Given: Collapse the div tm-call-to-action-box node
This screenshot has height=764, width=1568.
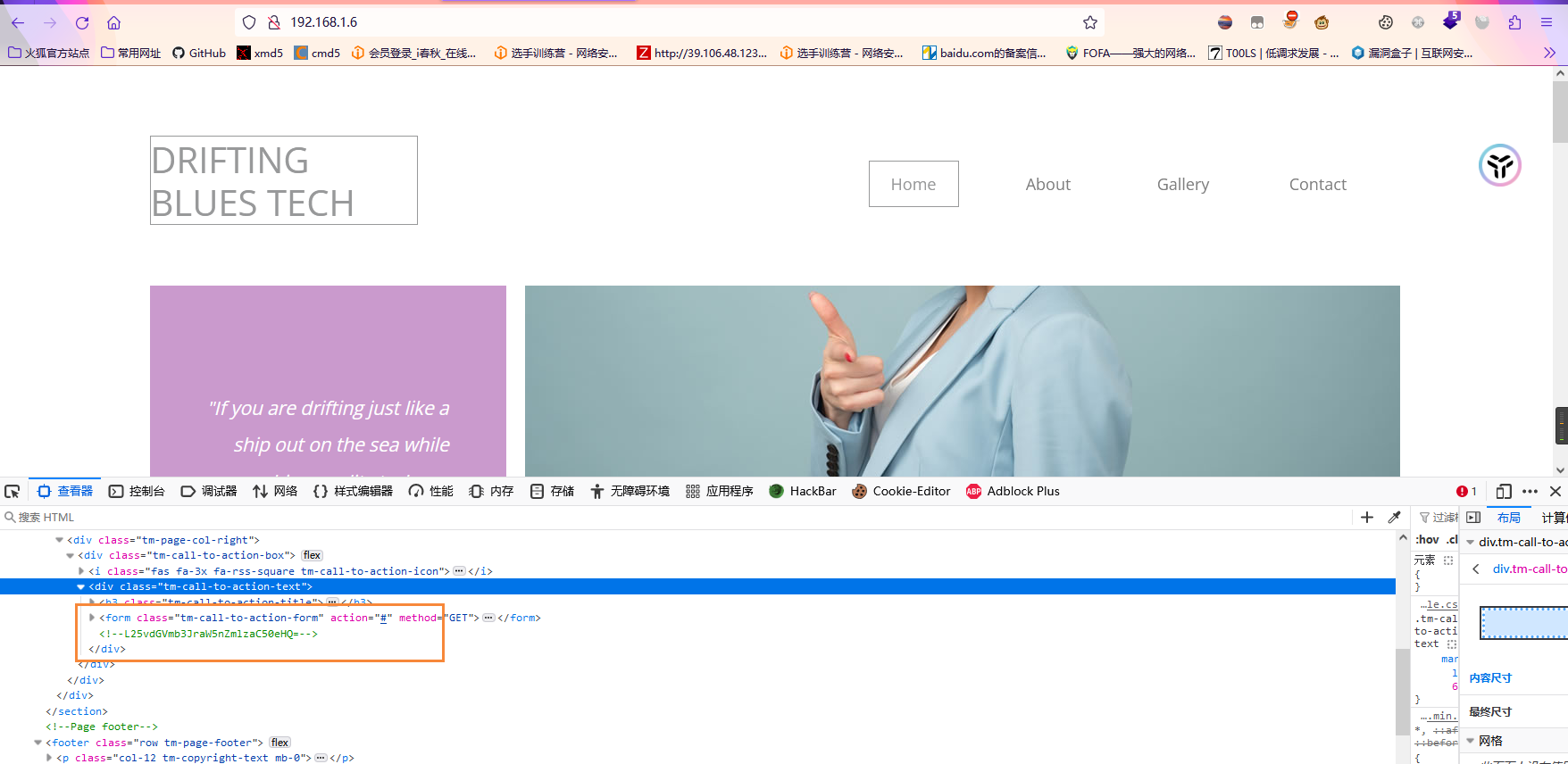Looking at the screenshot, I should click(x=71, y=555).
